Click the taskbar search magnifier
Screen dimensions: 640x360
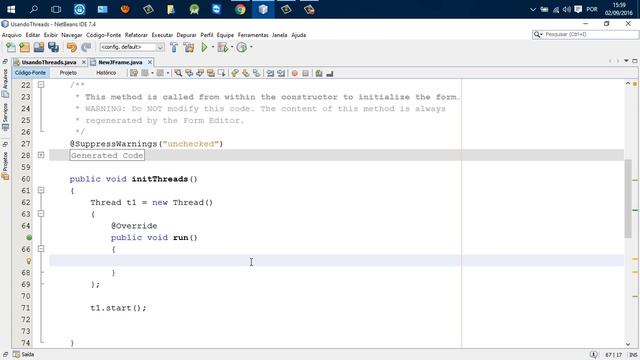34,9
